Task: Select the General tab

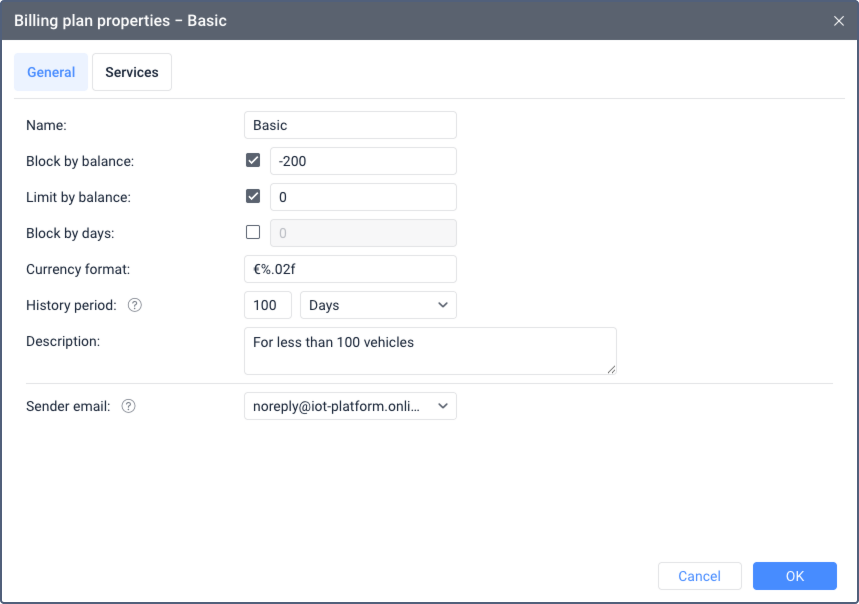Action: [51, 72]
